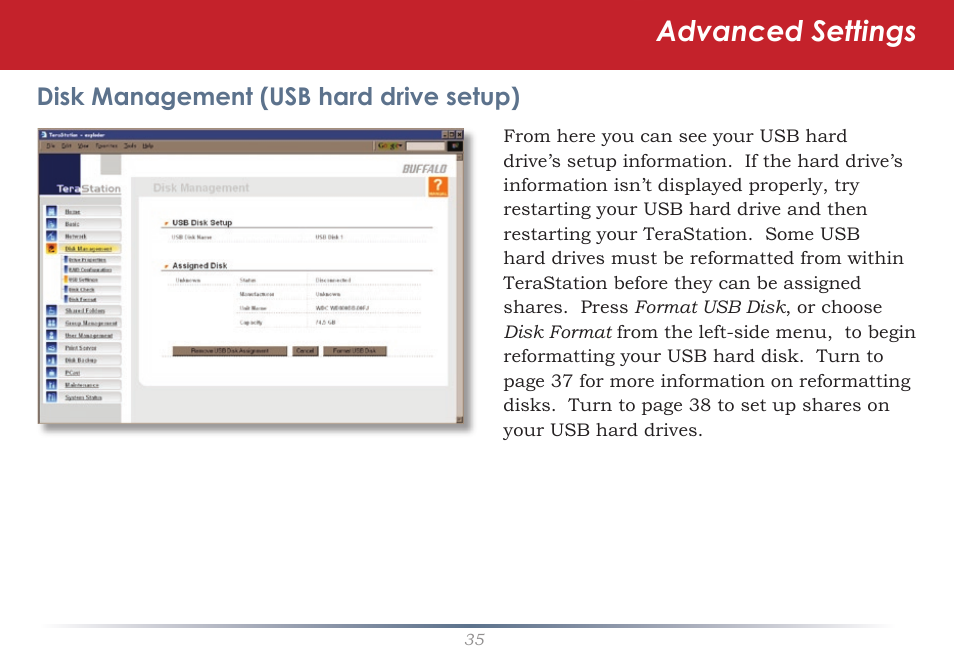Click the Disk Management link text
954x661 pixels.
click(x=88, y=249)
